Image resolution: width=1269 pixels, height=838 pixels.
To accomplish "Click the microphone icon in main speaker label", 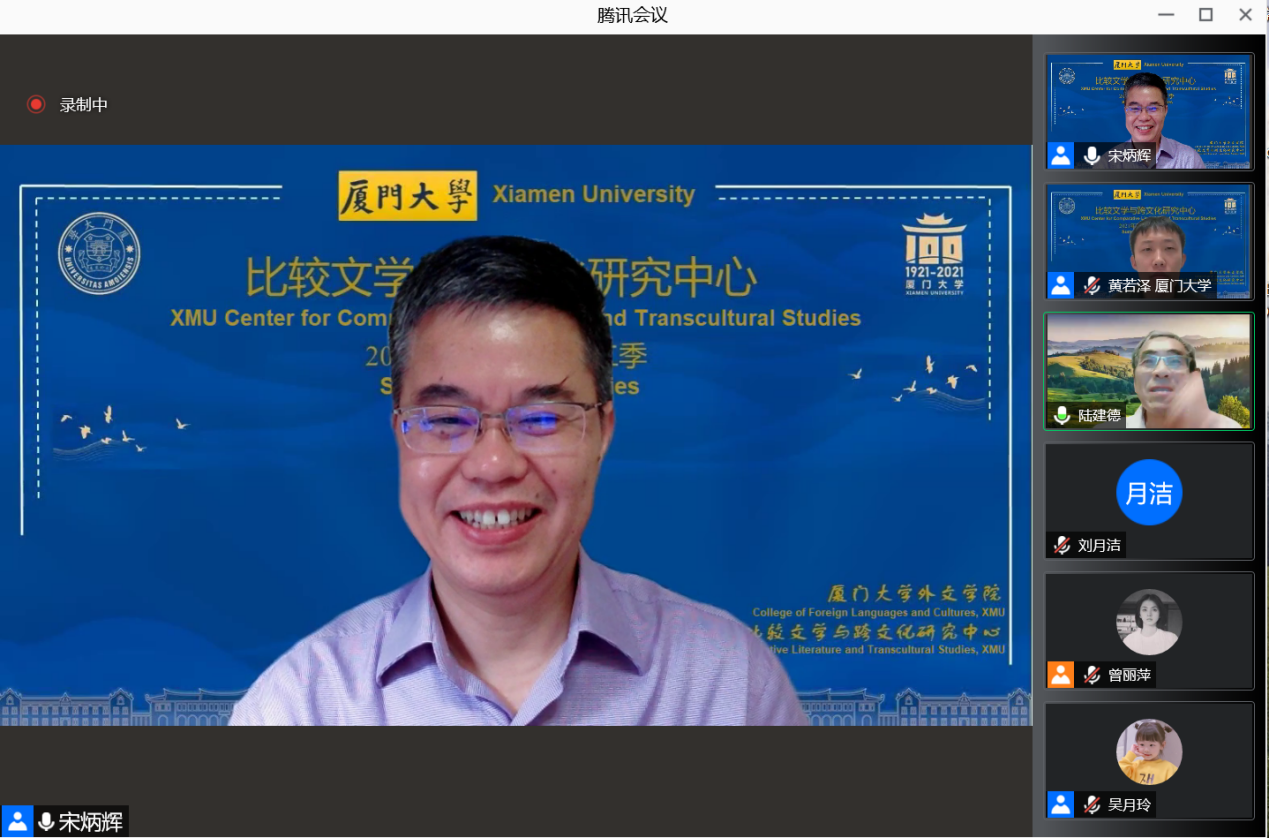I will pos(46,822).
